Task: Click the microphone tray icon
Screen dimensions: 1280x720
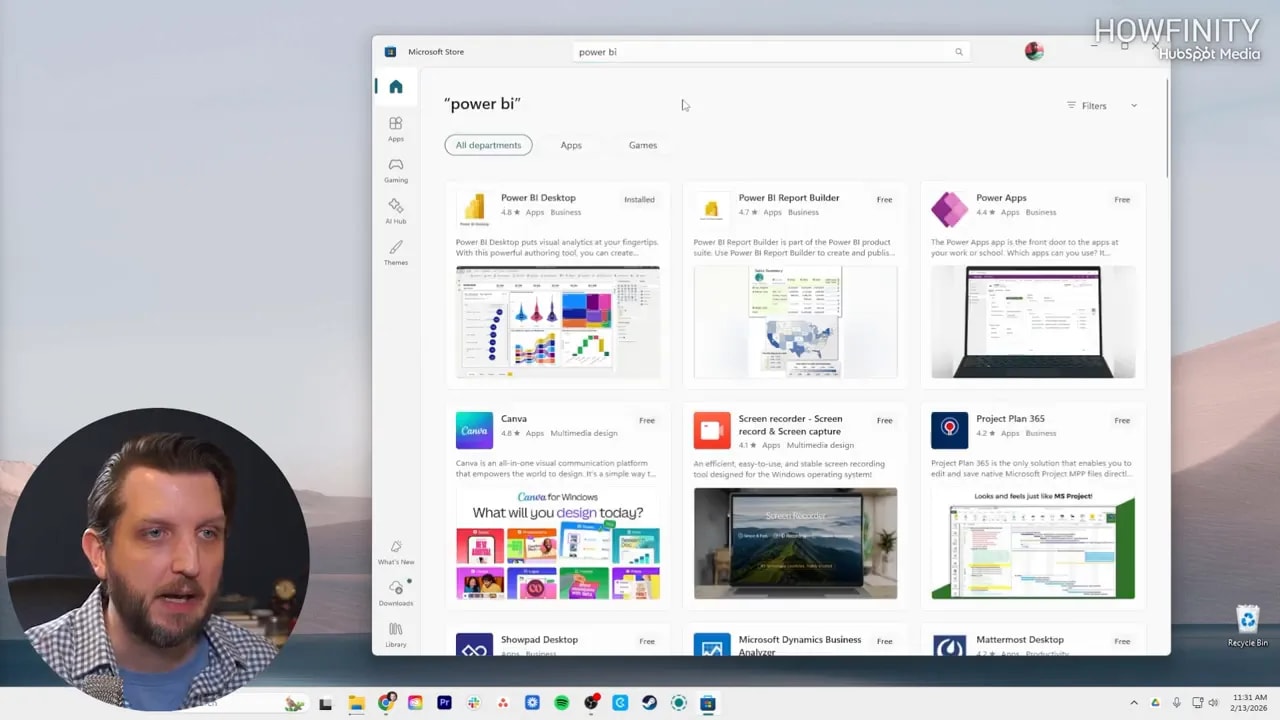Action: tap(1176, 703)
